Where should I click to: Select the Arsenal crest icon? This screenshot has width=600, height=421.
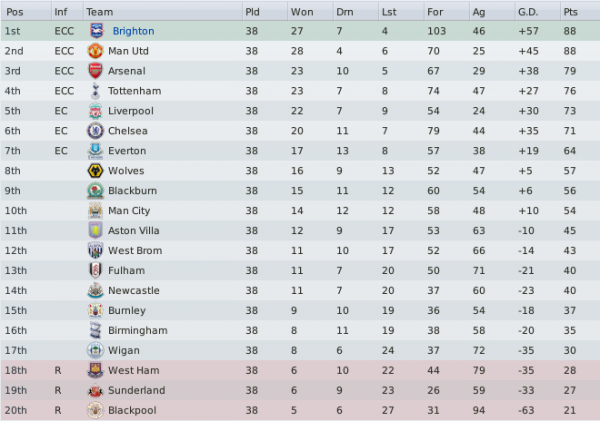point(95,71)
